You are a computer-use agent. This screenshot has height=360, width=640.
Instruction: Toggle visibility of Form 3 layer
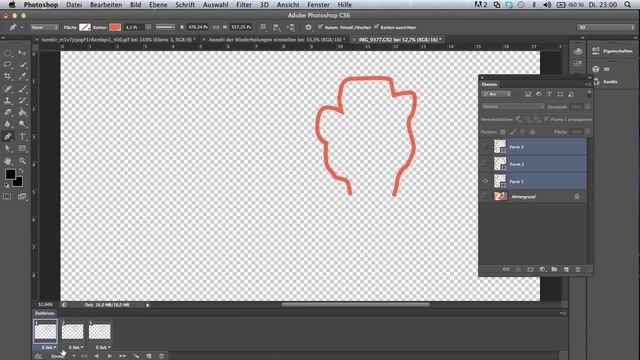click(485, 147)
